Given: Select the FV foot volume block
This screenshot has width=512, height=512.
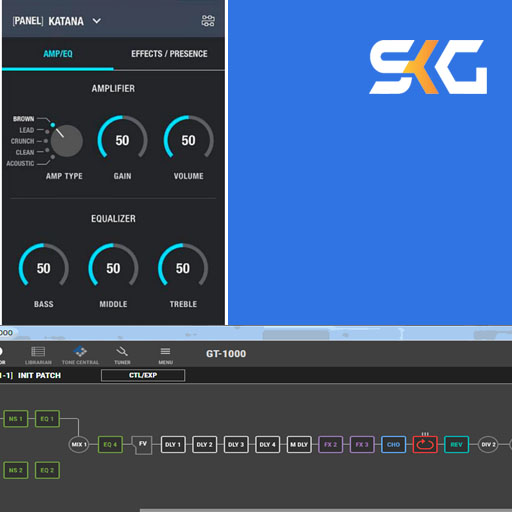Looking at the screenshot, I should pos(142,445).
